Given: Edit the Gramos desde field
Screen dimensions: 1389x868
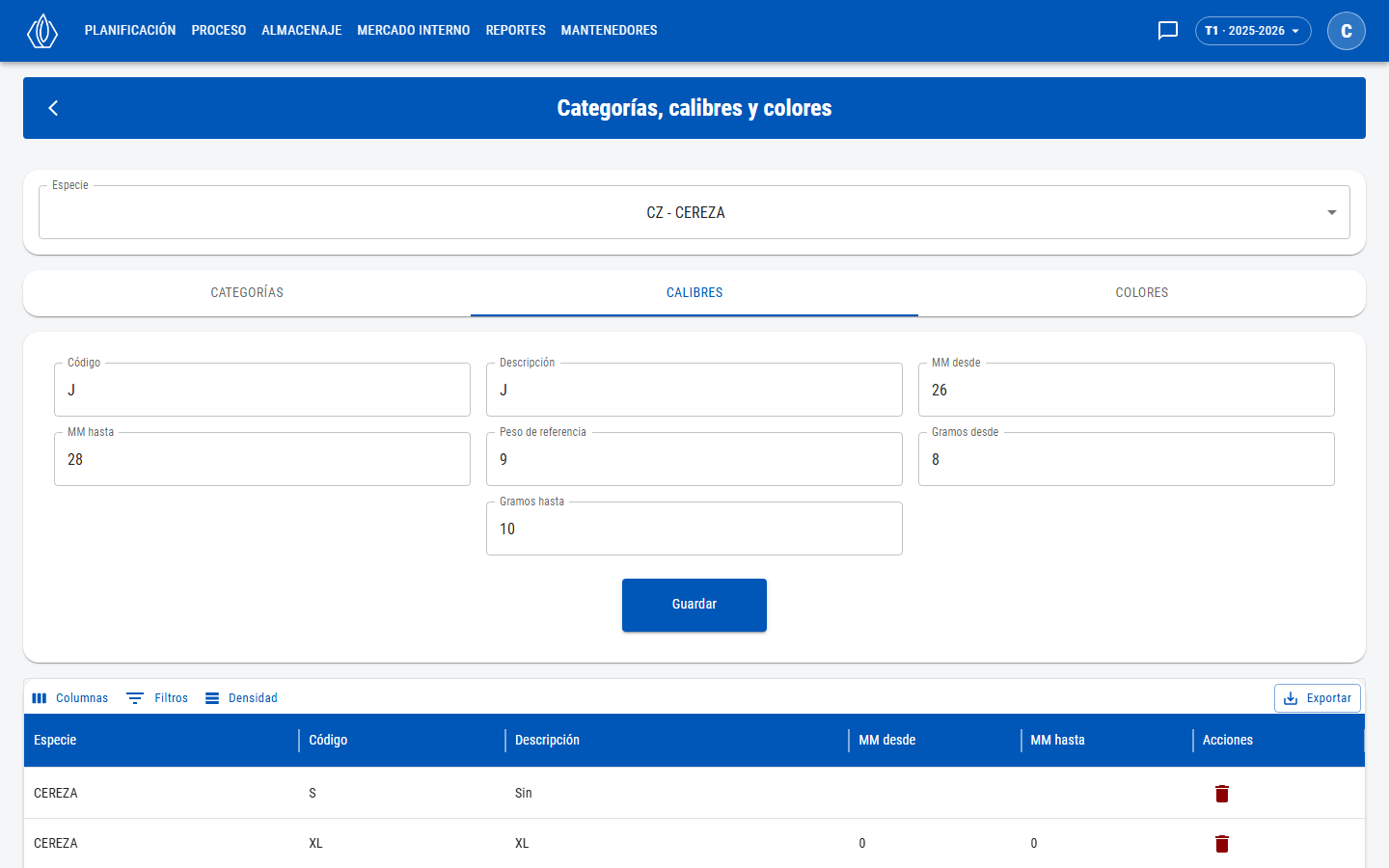Looking at the screenshot, I should 1127,459.
